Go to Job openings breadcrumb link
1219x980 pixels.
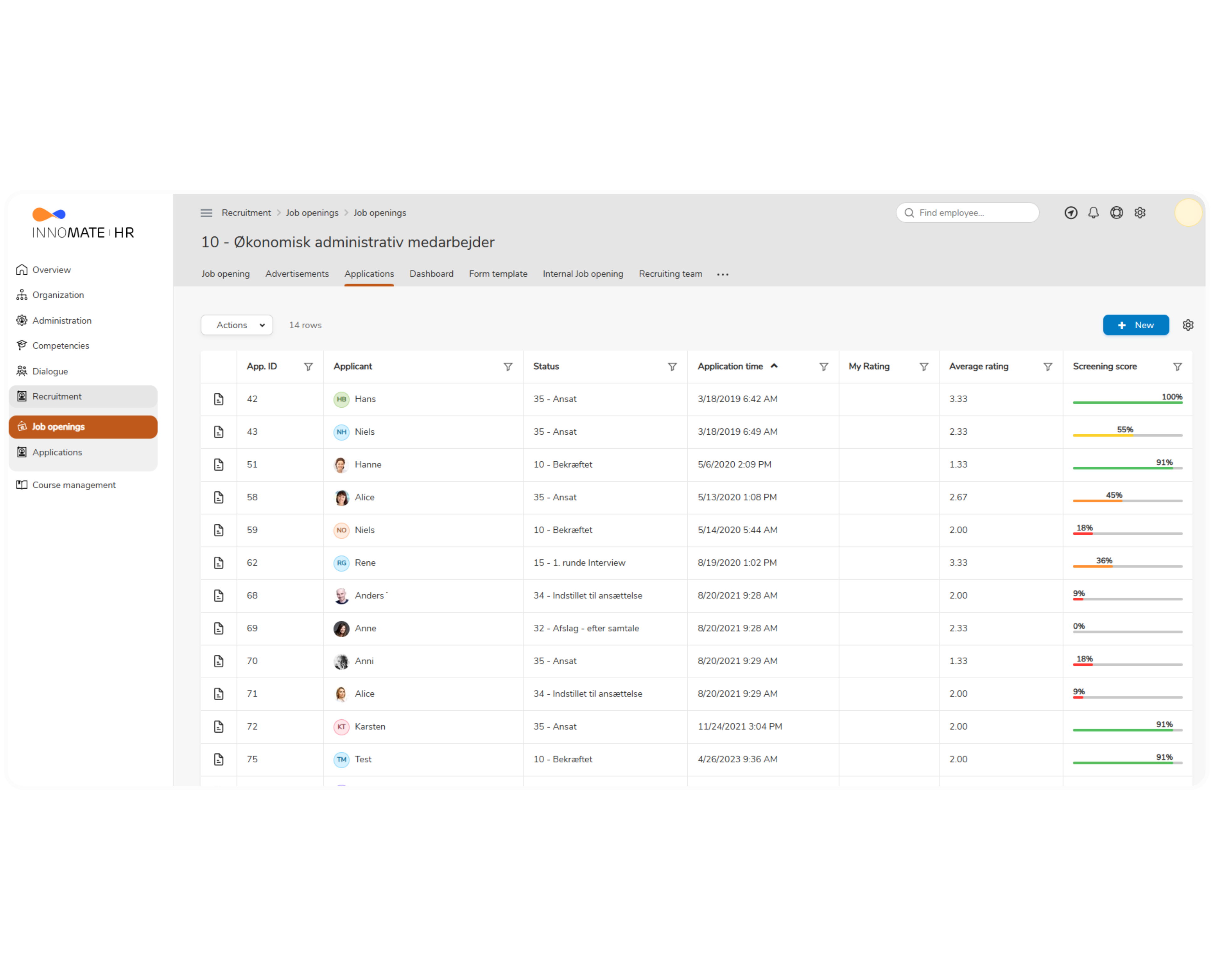[x=312, y=213]
